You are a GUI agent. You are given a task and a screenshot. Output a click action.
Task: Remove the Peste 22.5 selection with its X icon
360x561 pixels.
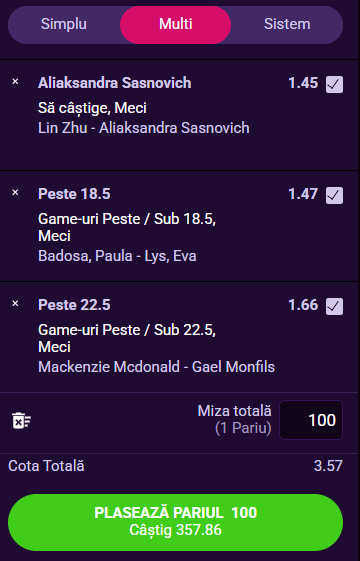point(15,304)
